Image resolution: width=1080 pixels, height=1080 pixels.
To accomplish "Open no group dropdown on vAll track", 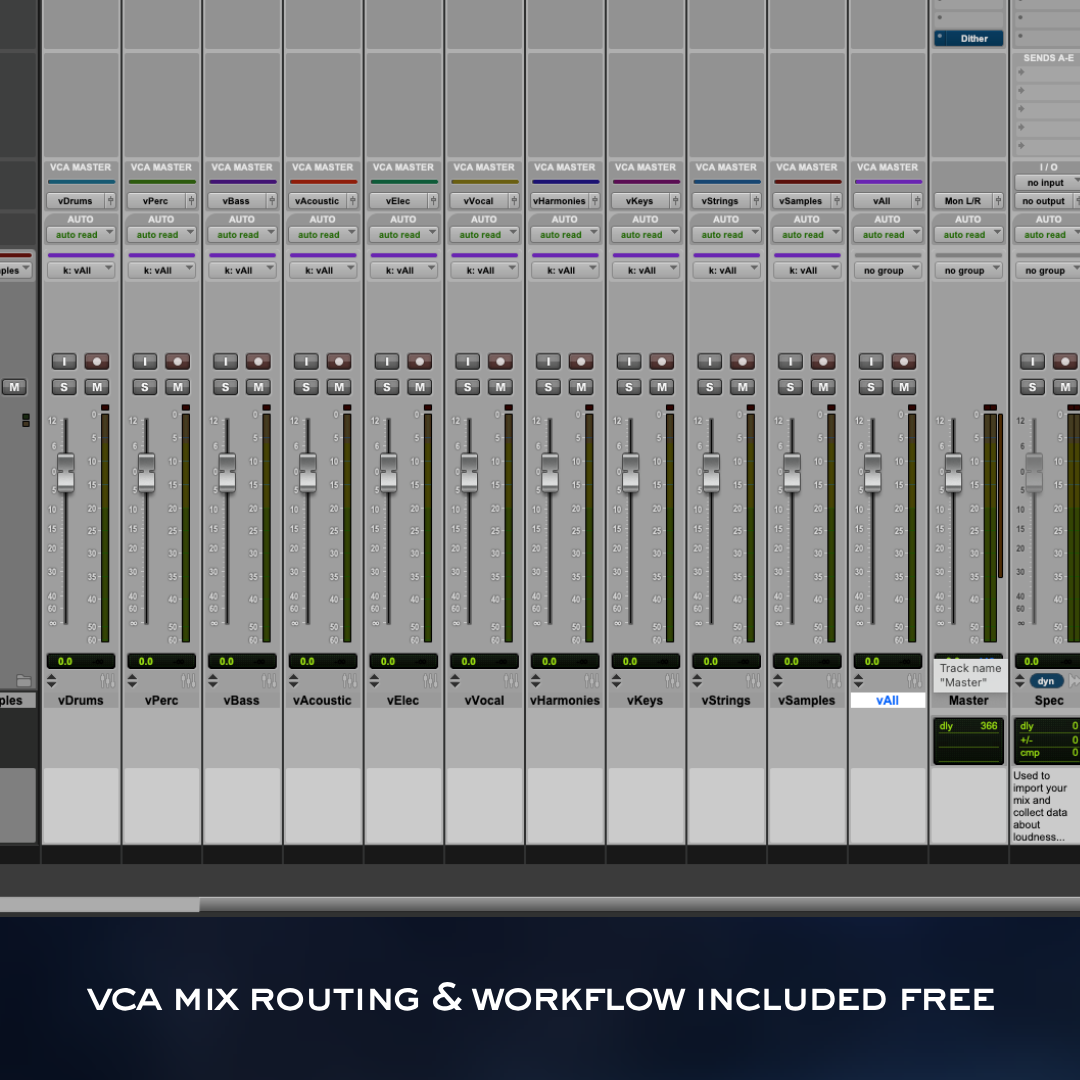I will [x=888, y=271].
